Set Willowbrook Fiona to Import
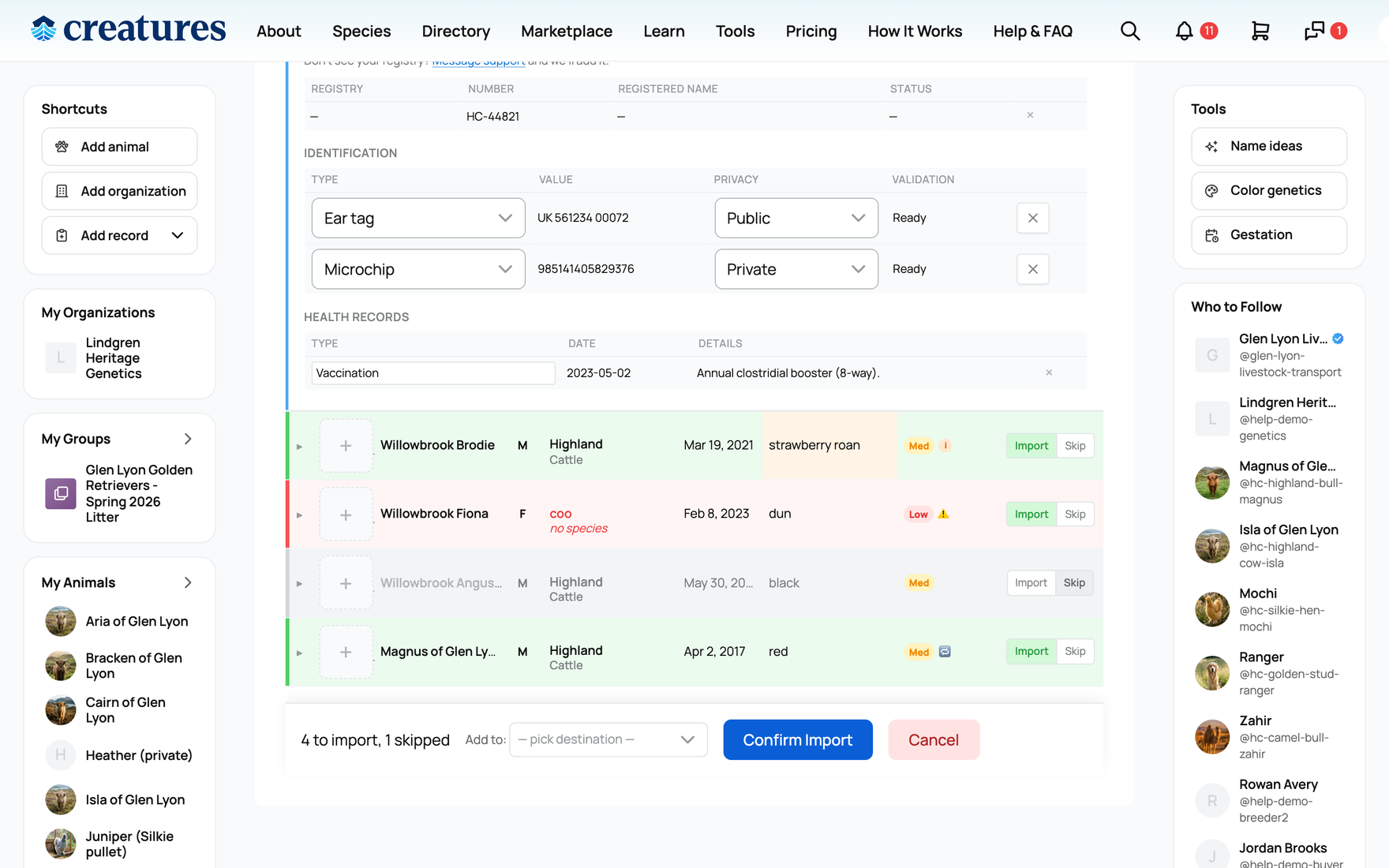Image resolution: width=1389 pixels, height=868 pixels. pyautogui.click(x=1031, y=514)
